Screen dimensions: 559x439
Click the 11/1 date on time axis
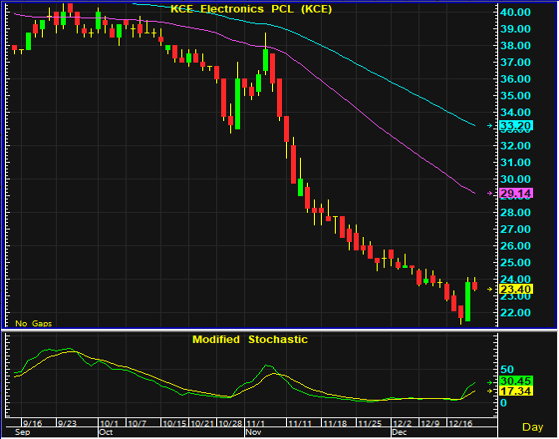pyautogui.click(x=256, y=424)
